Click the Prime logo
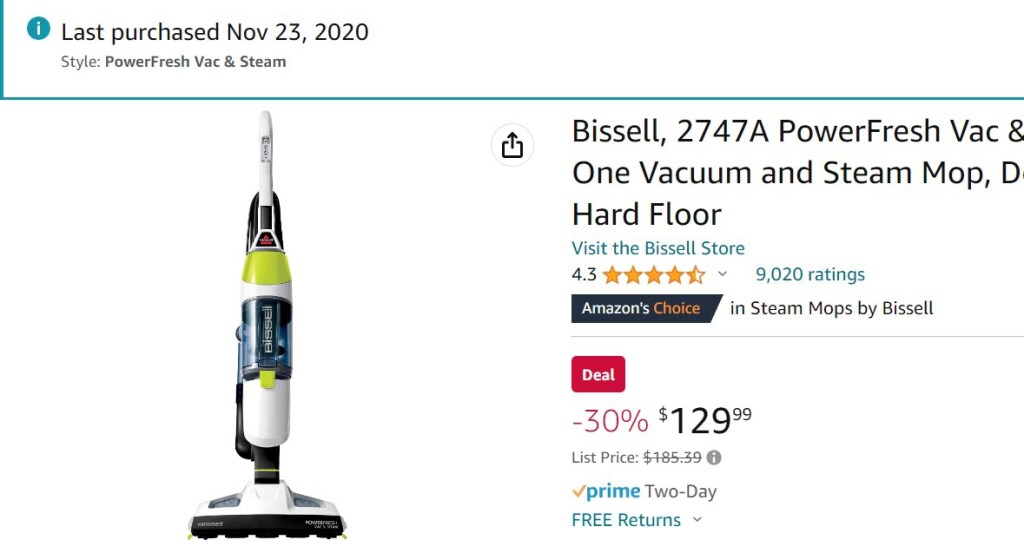Image resolution: width=1024 pixels, height=553 pixels. coord(605,491)
